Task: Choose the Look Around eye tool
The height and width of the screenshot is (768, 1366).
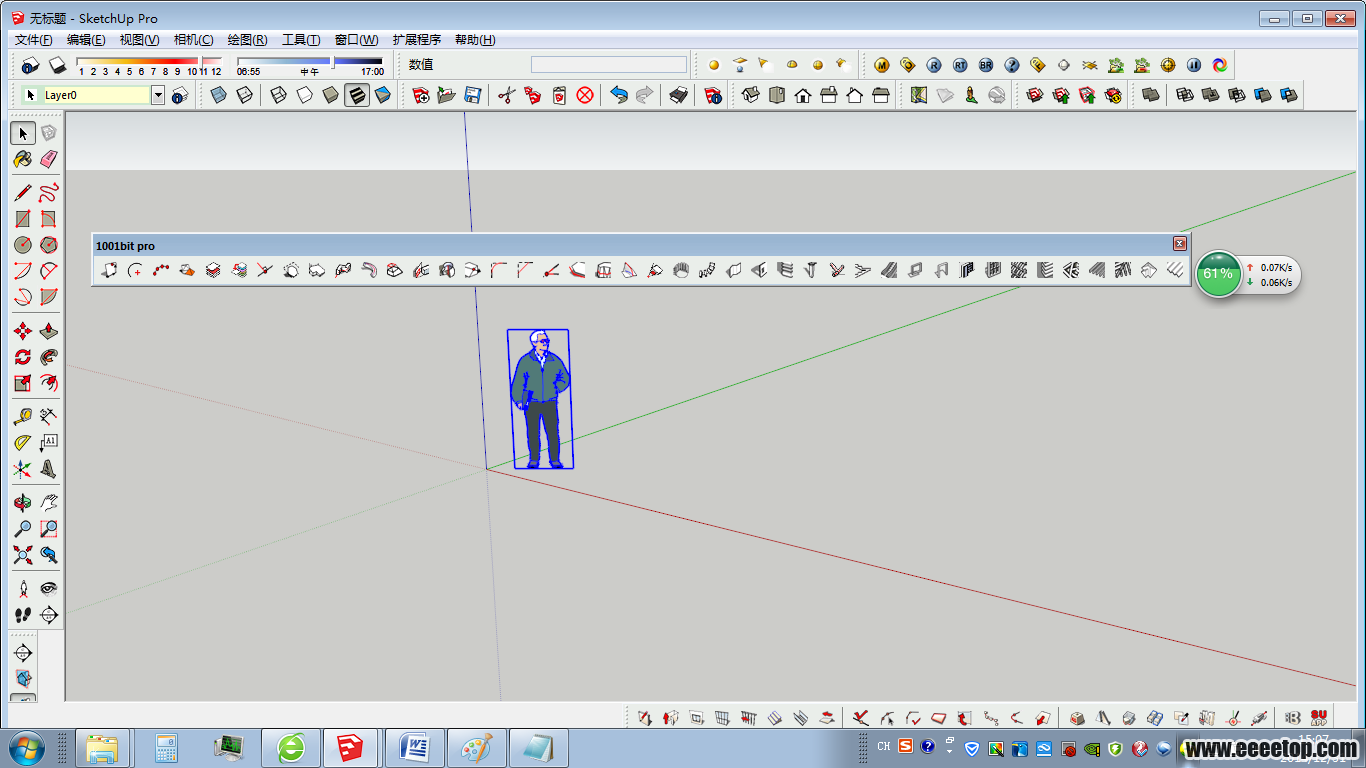Action: pyautogui.click(x=49, y=588)
